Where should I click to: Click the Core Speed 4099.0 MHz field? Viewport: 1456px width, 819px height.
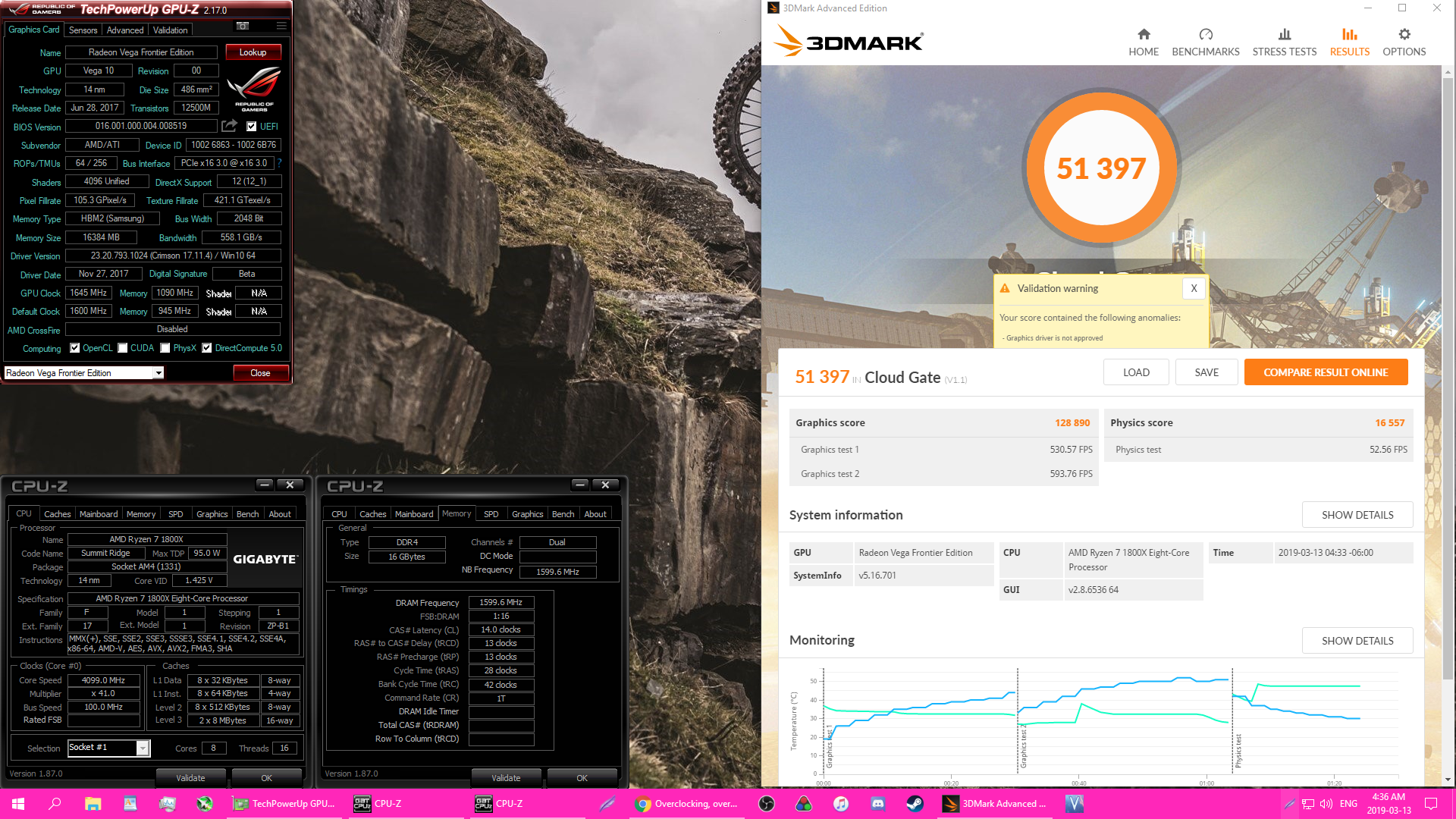pos(103,680)
